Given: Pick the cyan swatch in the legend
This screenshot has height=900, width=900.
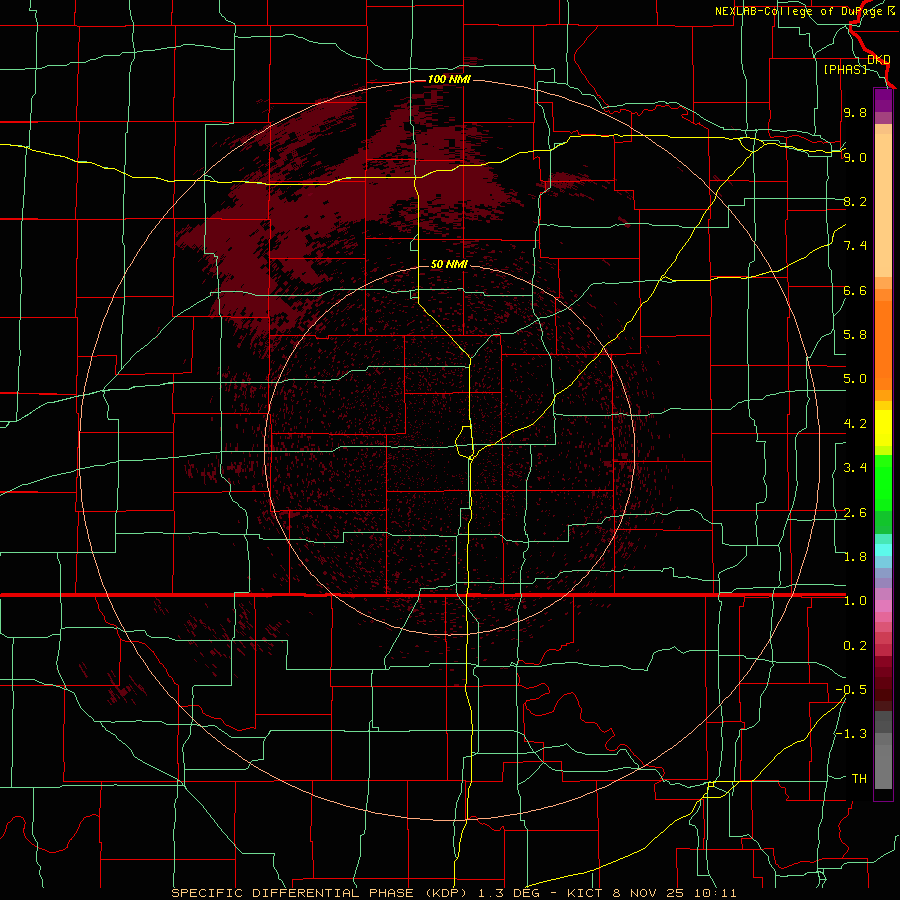Looking at the screenshot, I should [x=883, y=549].
